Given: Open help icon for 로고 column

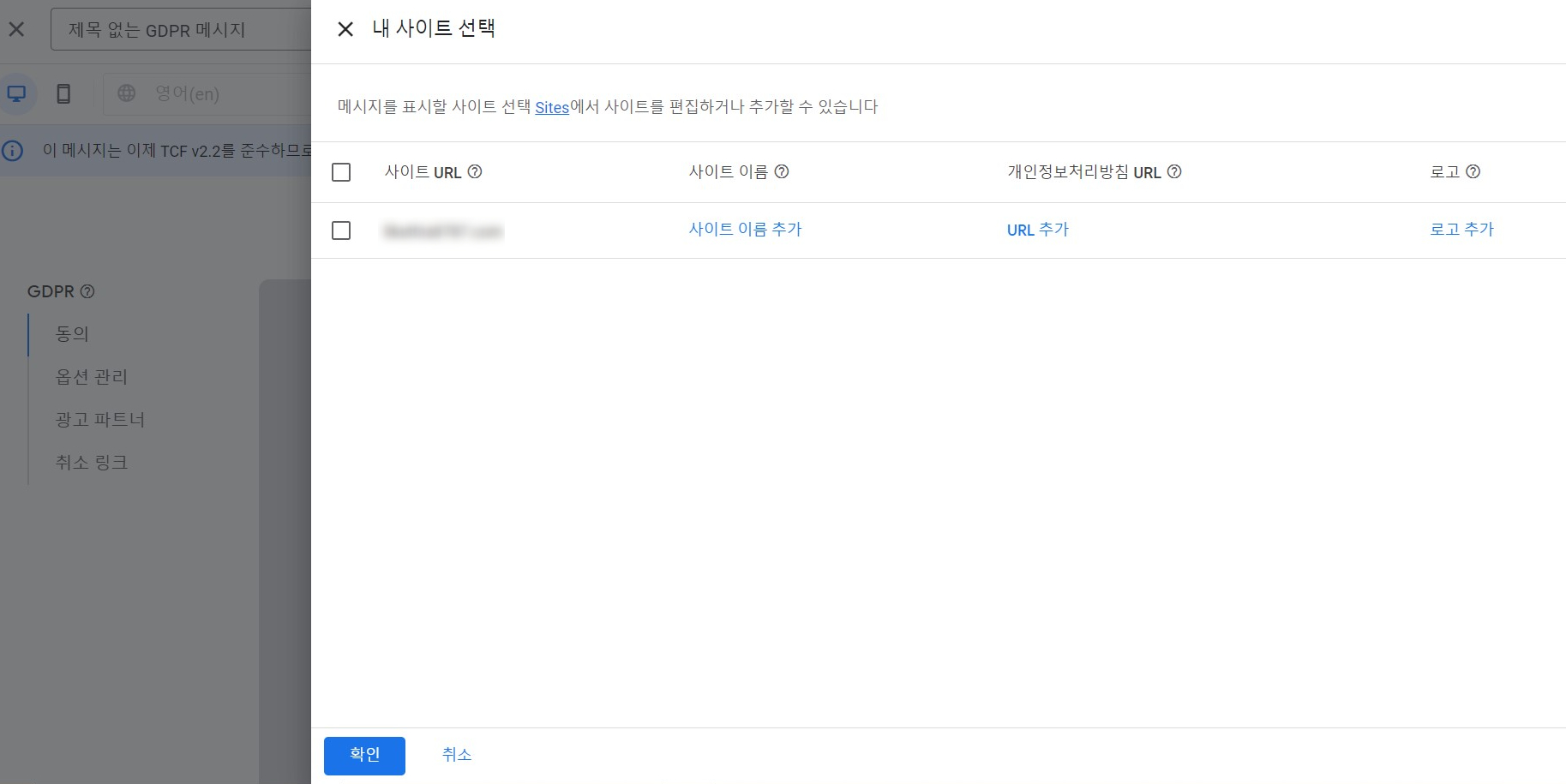Looking at the screenshot, I should tap(1473, 171).
